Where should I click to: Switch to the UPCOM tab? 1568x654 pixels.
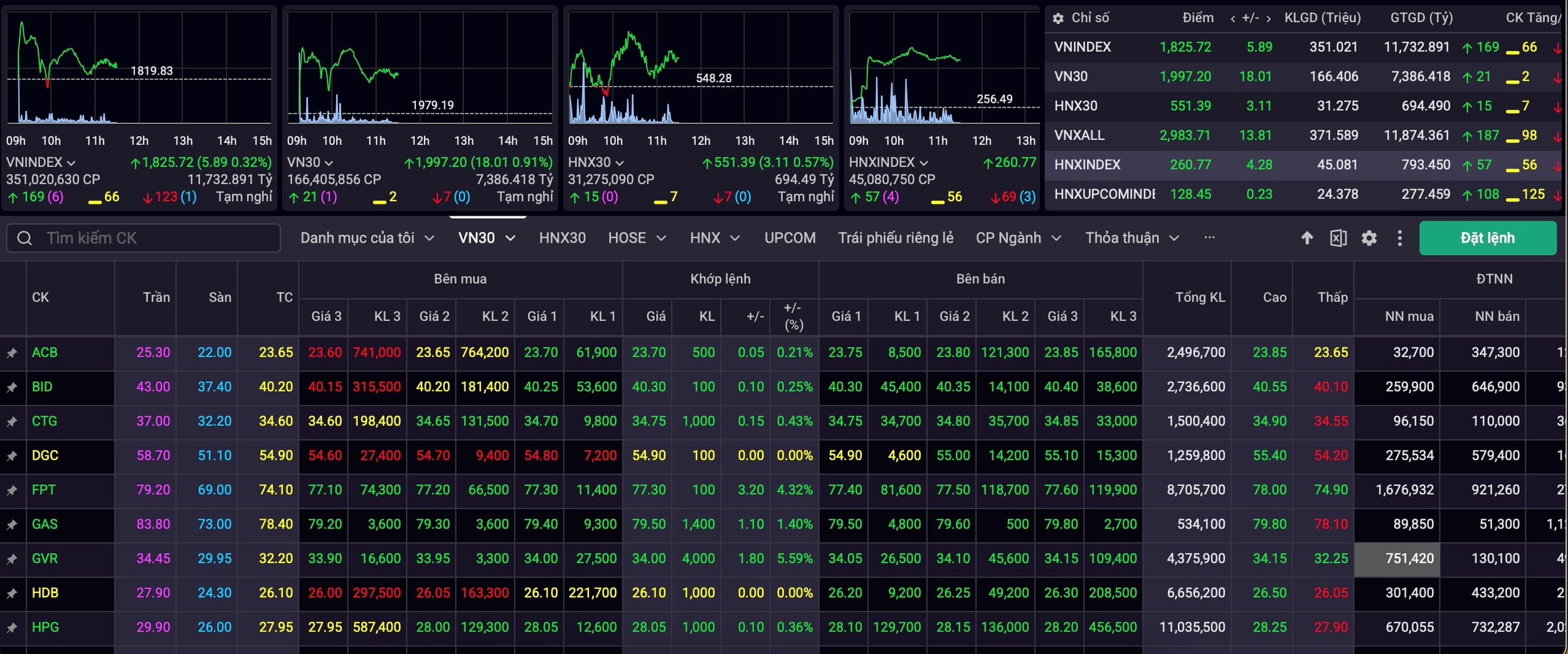790,238
